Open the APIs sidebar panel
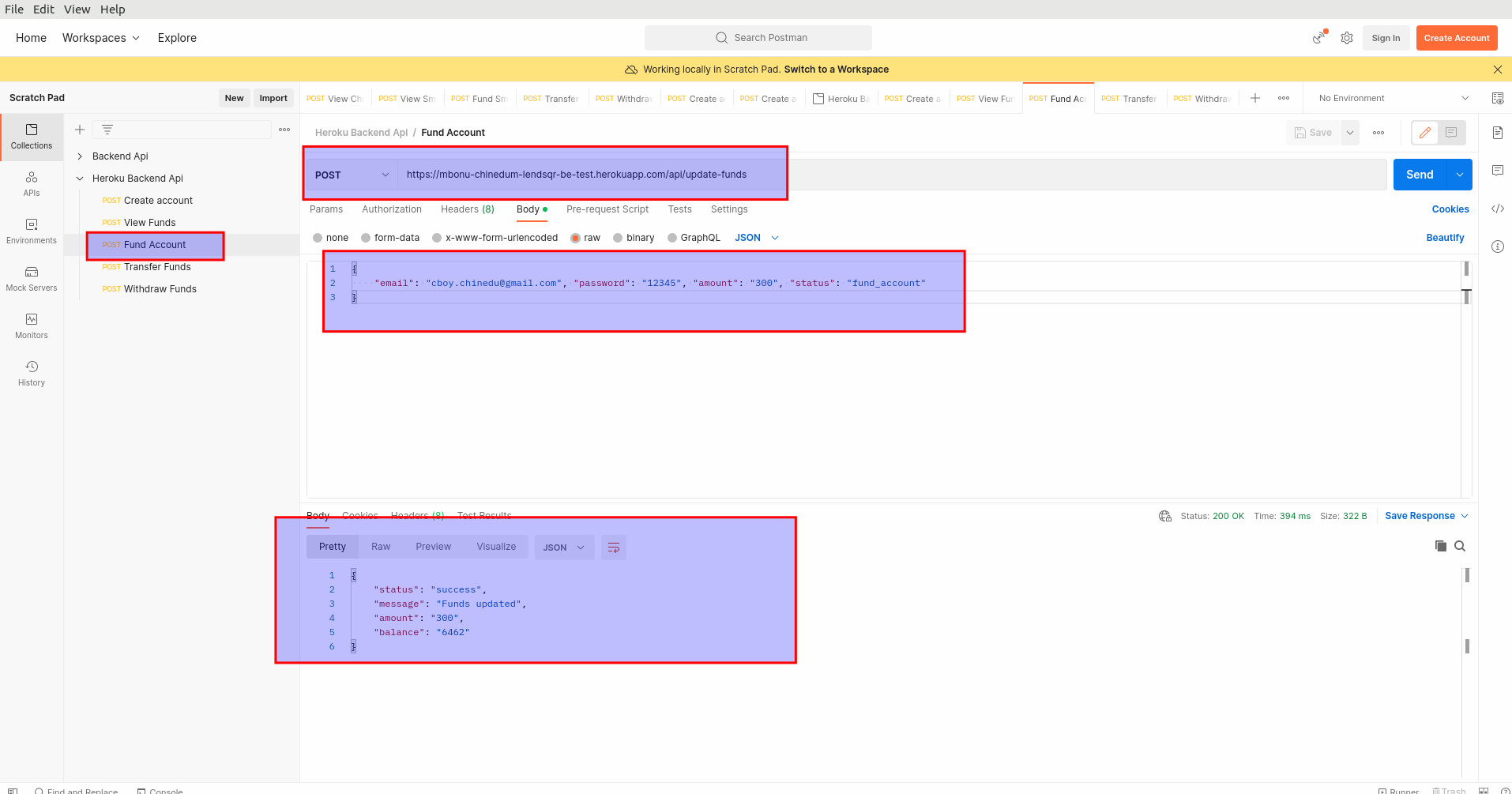Image resolution: width=1512 pixels, height=794 pixels. (32, 184)
